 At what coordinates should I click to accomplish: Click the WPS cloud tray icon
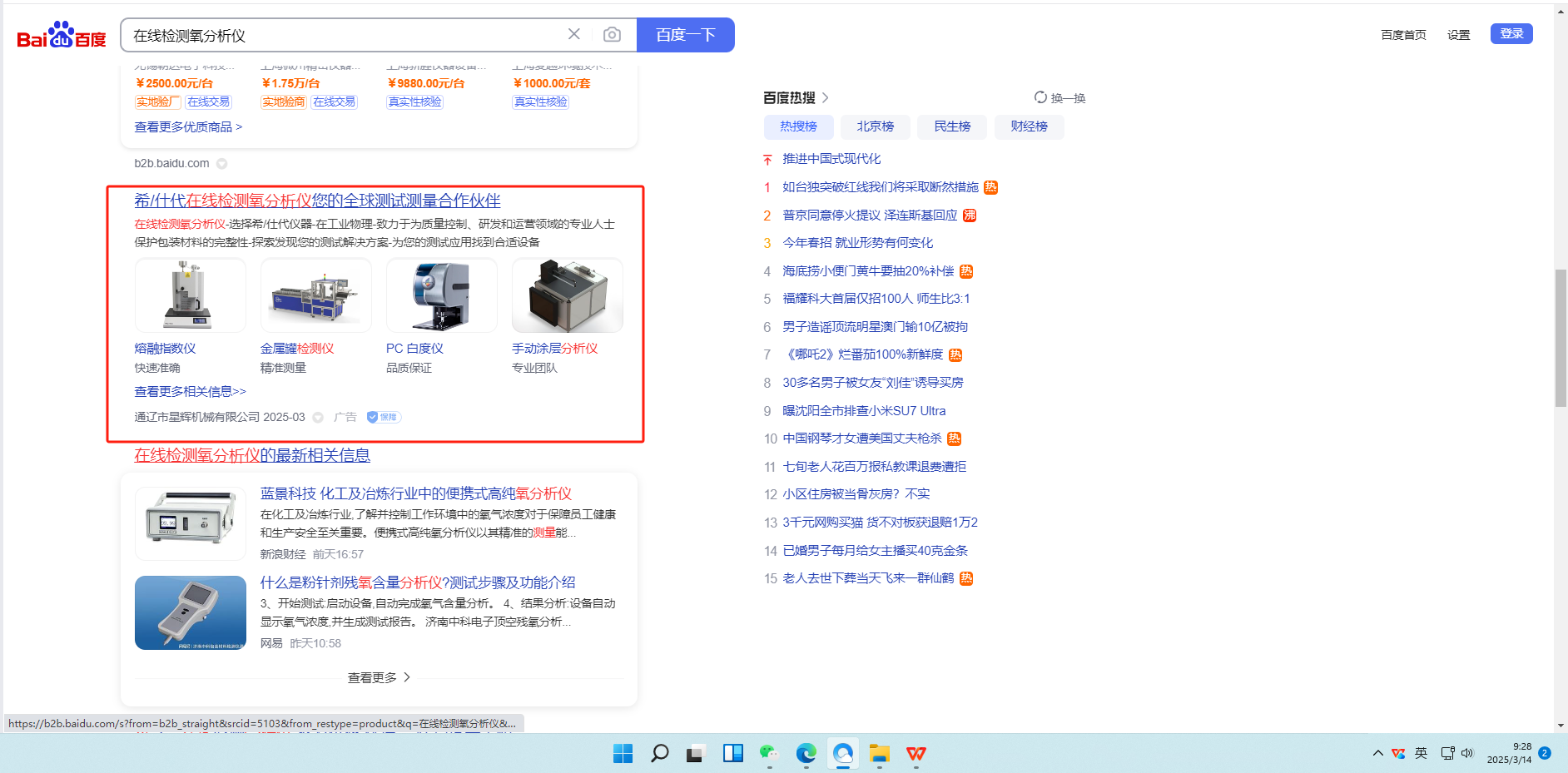click(x=1398, y=753)
